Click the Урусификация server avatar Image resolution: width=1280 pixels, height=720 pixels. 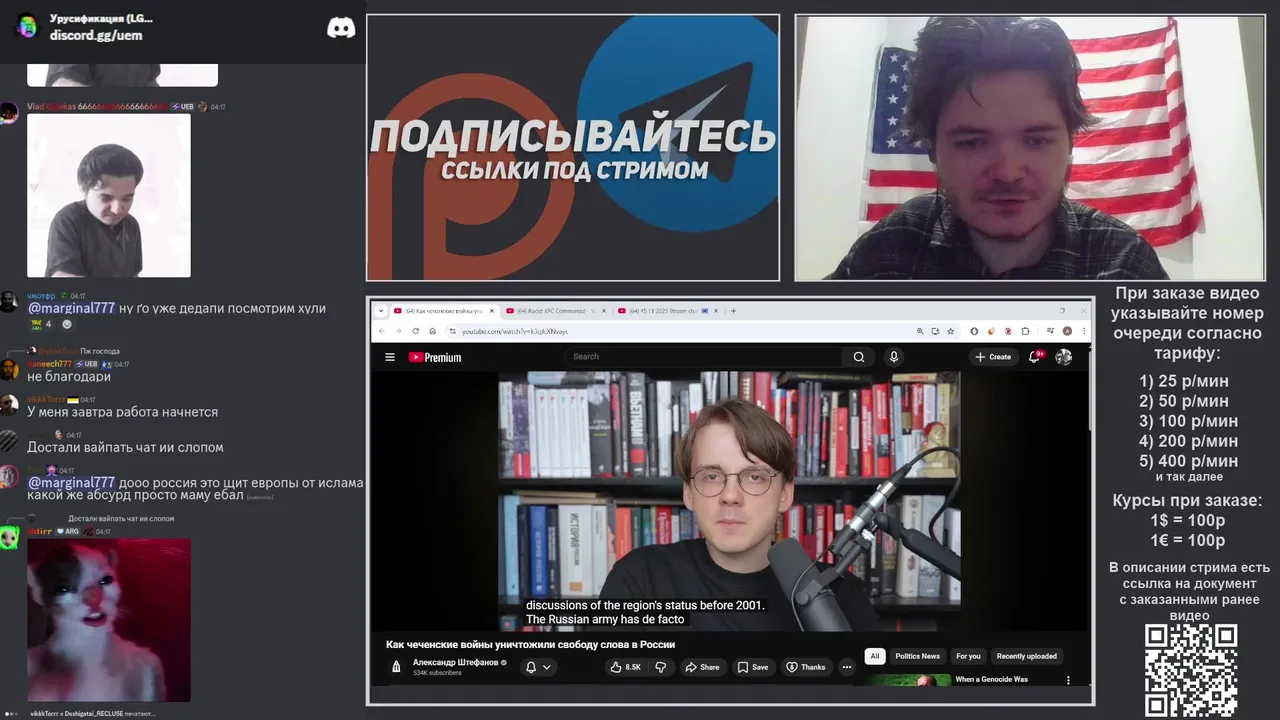point(27,27)
